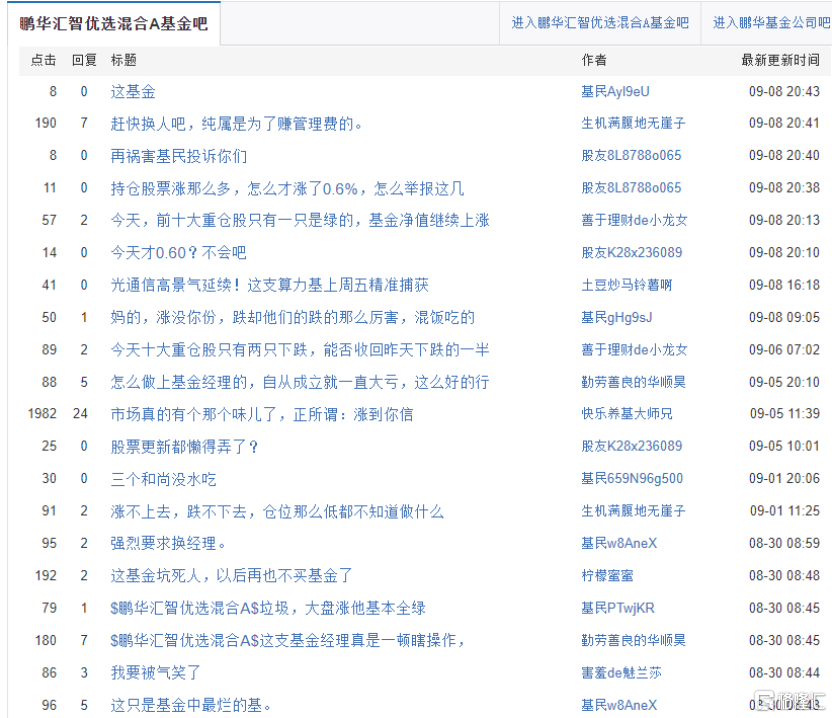832x718 pixels.
Task: Open post 怎么做上基金经理的，自从成立就一直大亏
Action: (x=300, y=382)
